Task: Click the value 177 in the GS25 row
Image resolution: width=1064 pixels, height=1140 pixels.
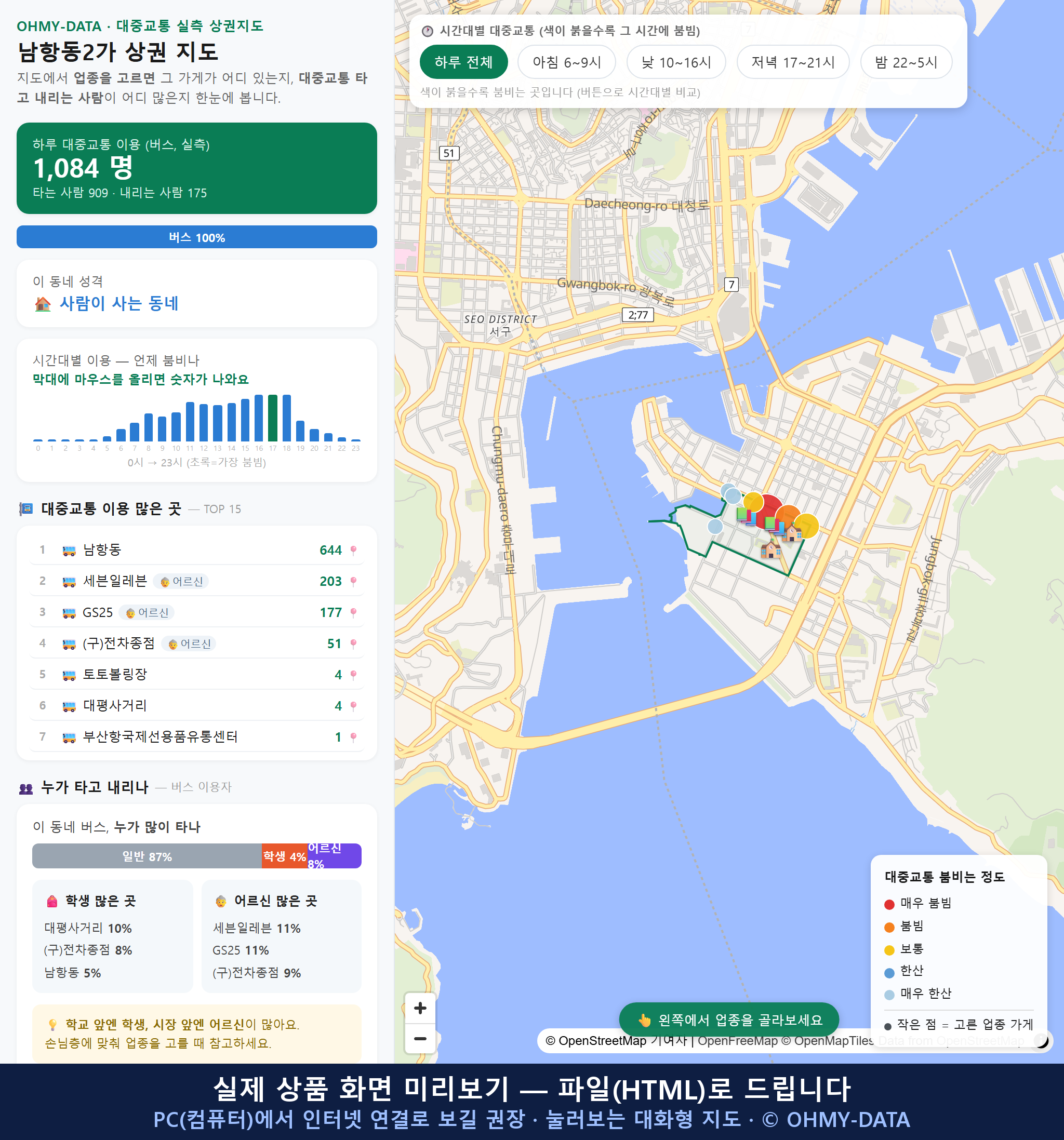Action: pyautogui.click(x=330, y=612)
